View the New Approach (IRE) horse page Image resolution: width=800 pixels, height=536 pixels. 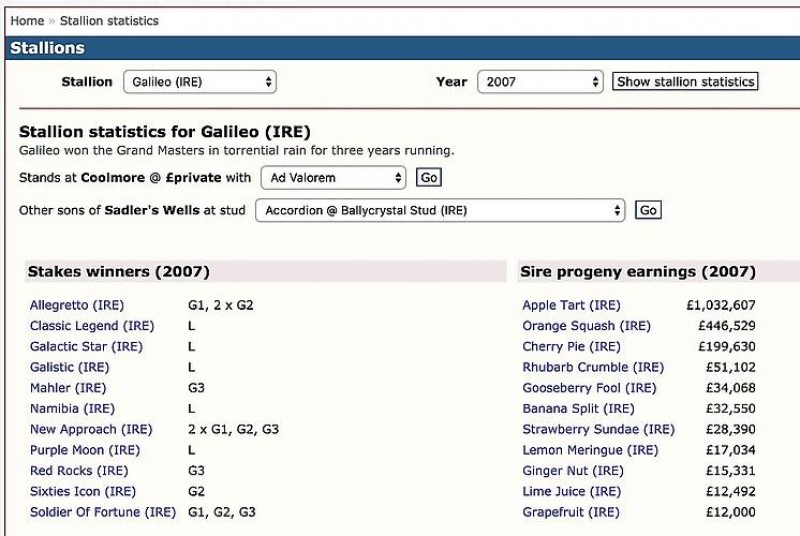(91, 430)
